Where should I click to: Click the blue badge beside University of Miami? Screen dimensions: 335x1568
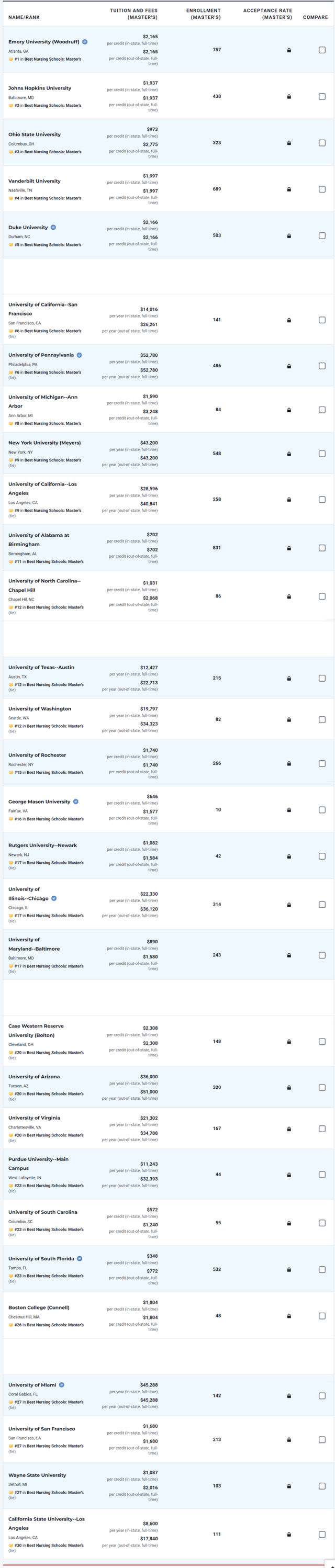[x=62, y=1385]
